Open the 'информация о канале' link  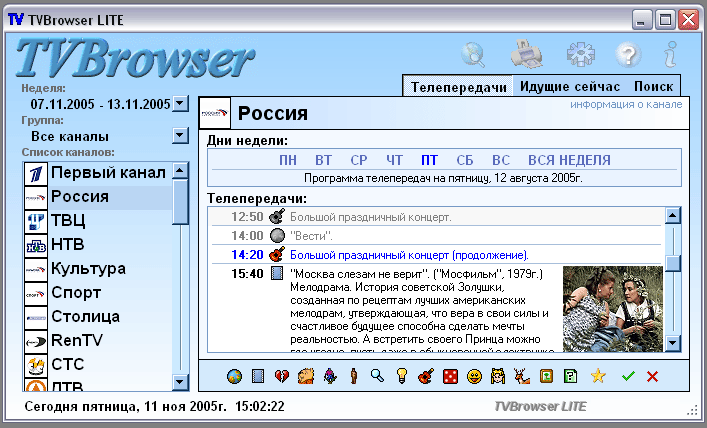tap(626, 105)
